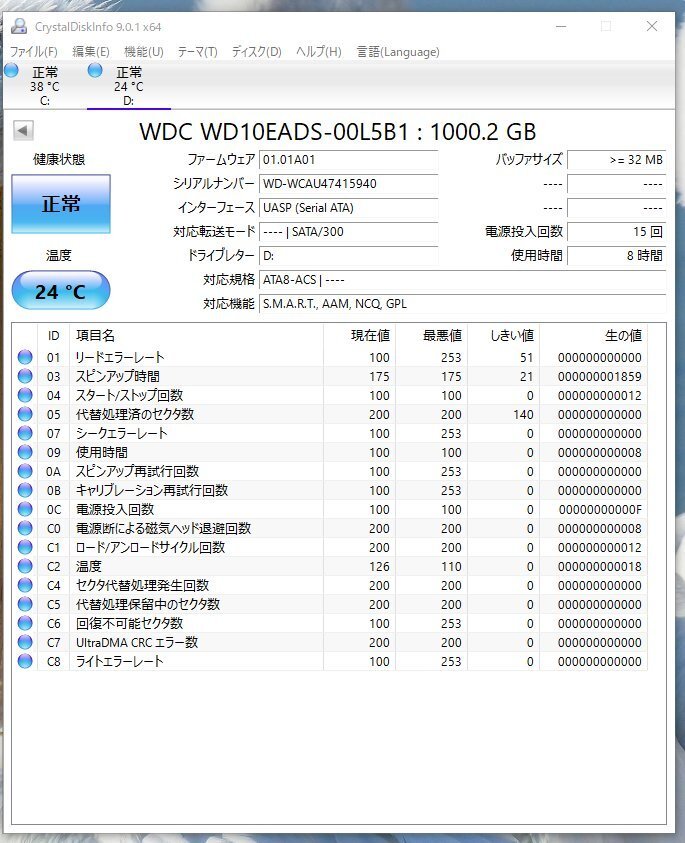
Task: Click status orb for キャリブレーション再試行回数 row
Action: 25,490
